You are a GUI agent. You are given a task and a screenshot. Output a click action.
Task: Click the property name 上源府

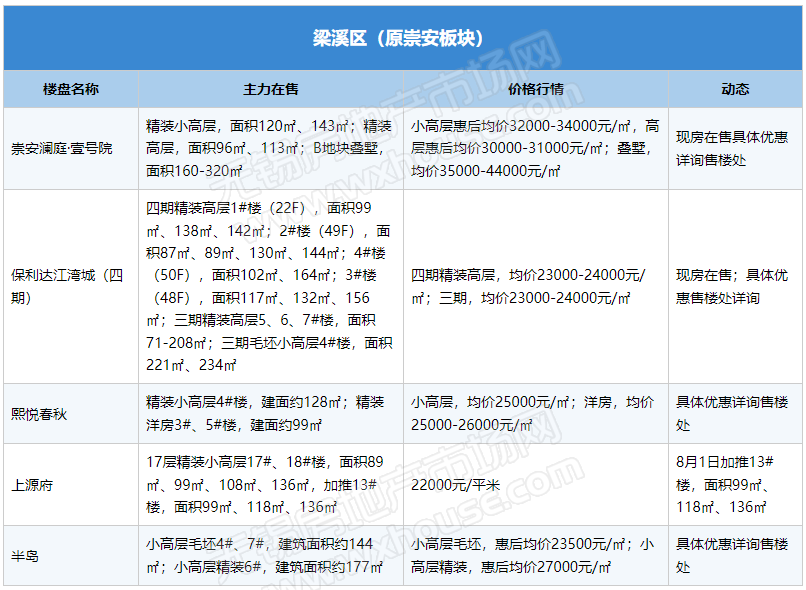[x=32, y=485]
